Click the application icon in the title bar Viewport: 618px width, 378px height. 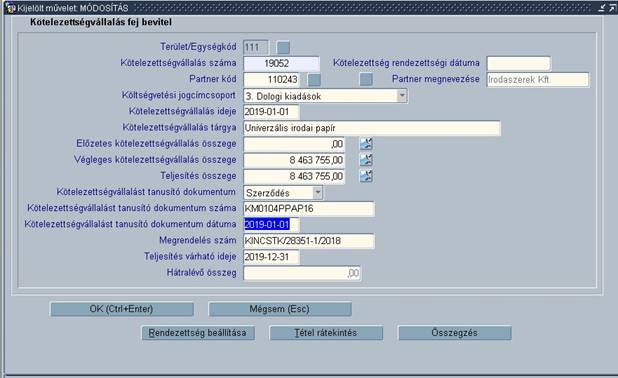point(10,8)
